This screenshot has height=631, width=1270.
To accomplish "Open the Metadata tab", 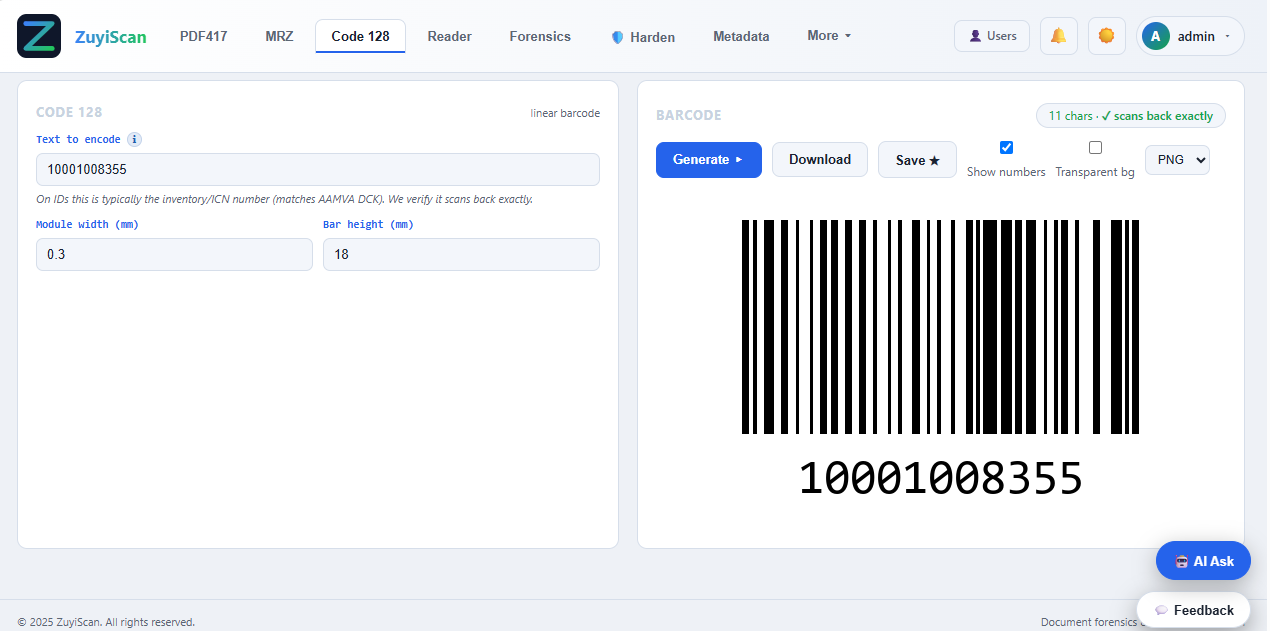I will [741, 36].
